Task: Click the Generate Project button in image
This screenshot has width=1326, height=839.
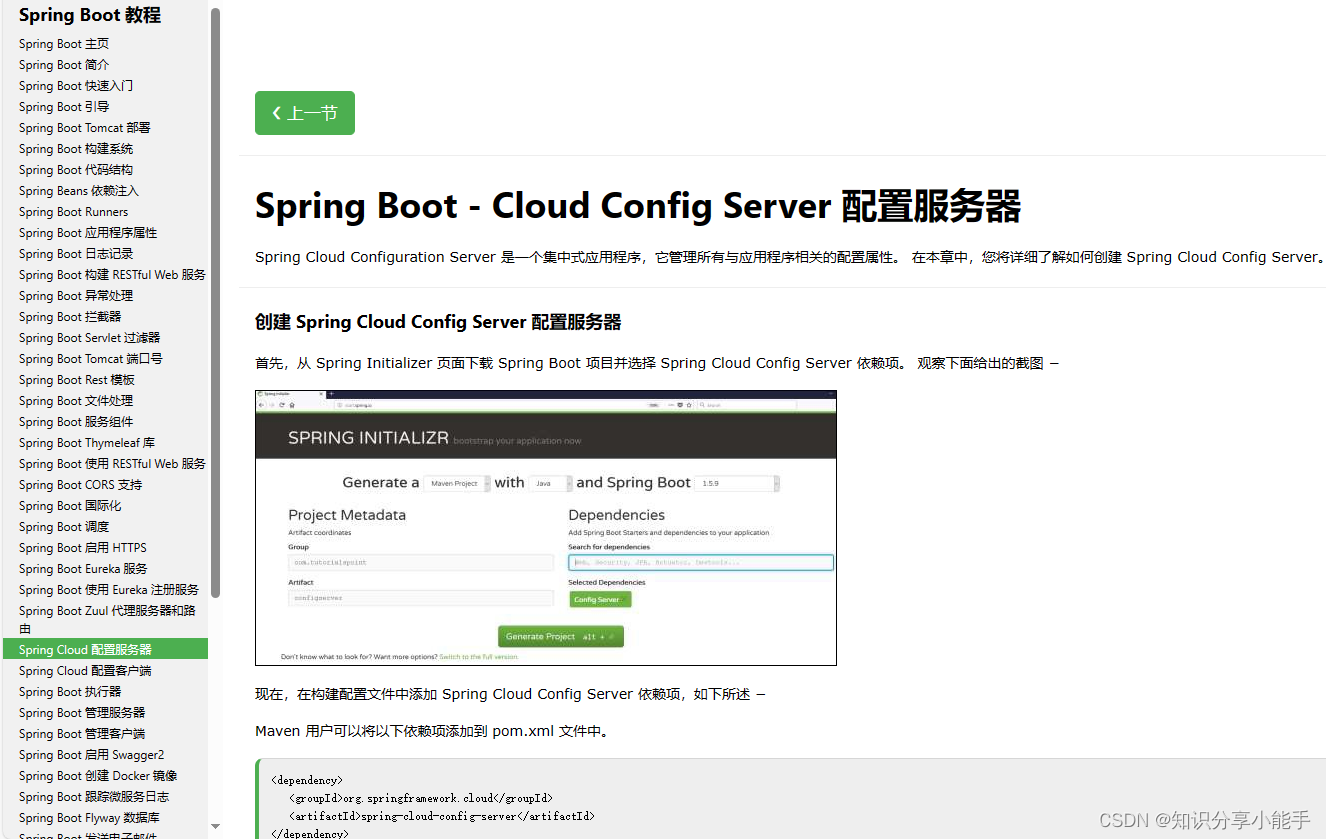Action: [x=560, y=636]
